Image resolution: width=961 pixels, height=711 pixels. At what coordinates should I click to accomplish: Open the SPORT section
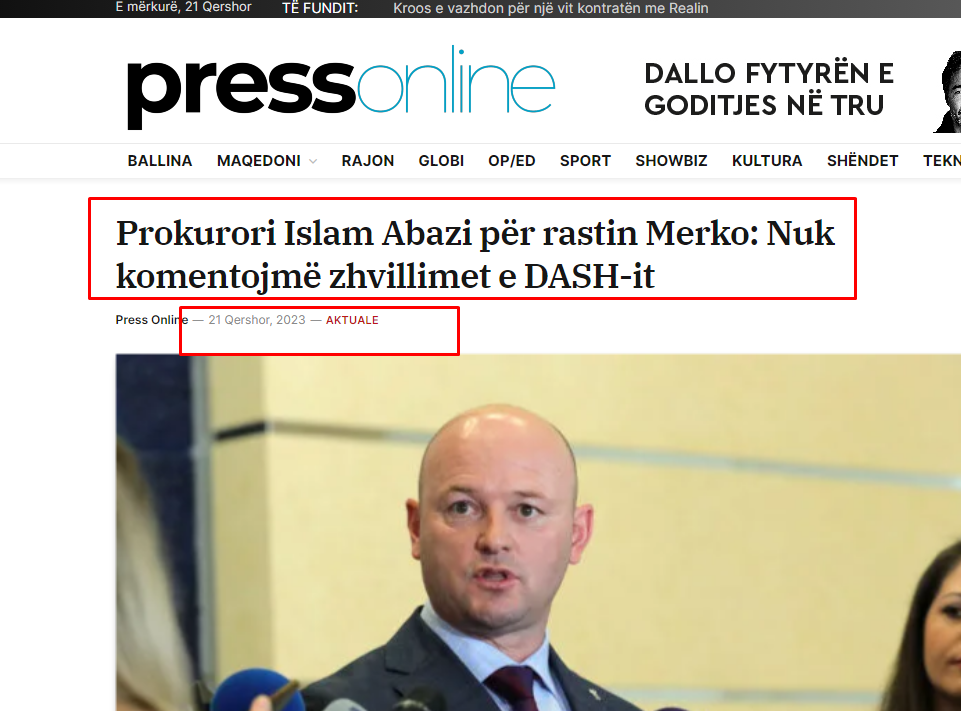point(585,161)
